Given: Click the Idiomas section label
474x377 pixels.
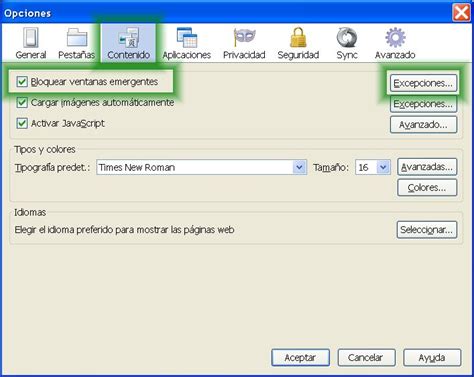Looking at the screenshot, I should (x=30, y=212).
